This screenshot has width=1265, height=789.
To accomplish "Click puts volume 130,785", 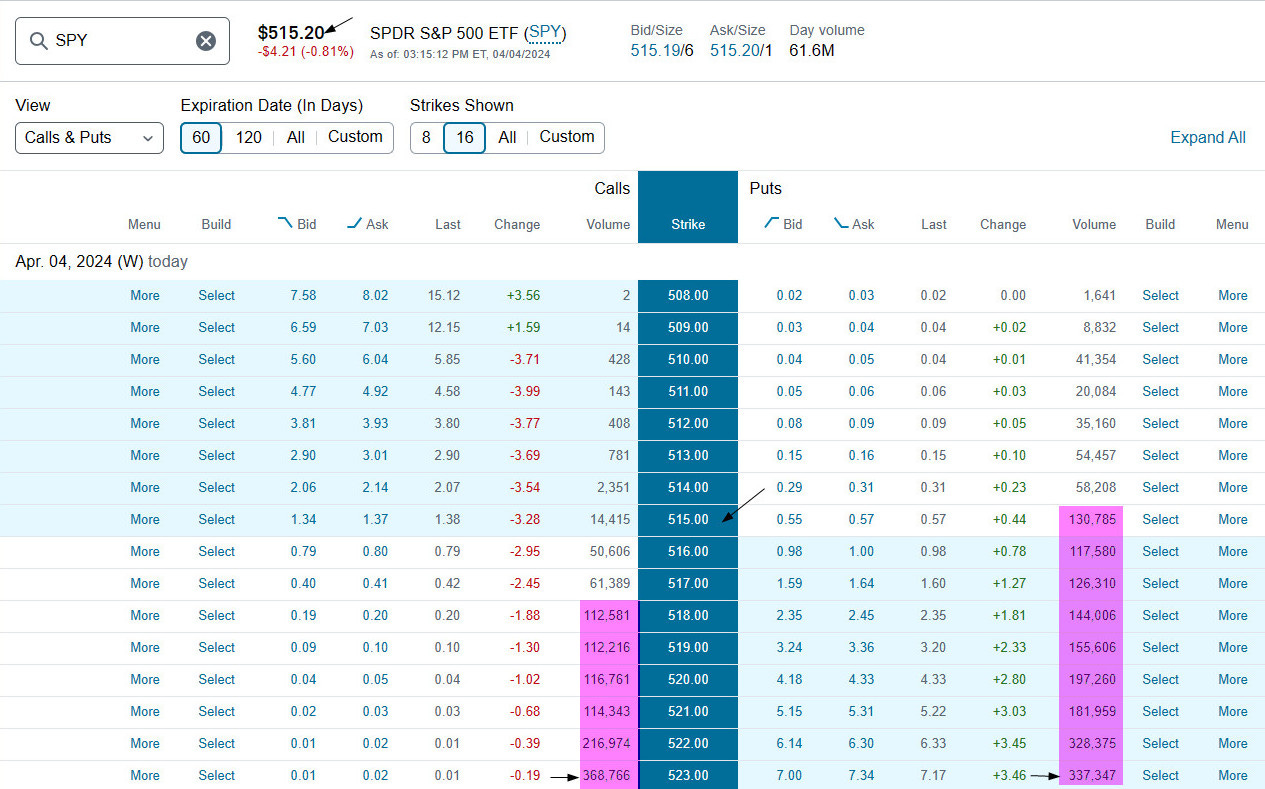I will tap(1094, 520).
